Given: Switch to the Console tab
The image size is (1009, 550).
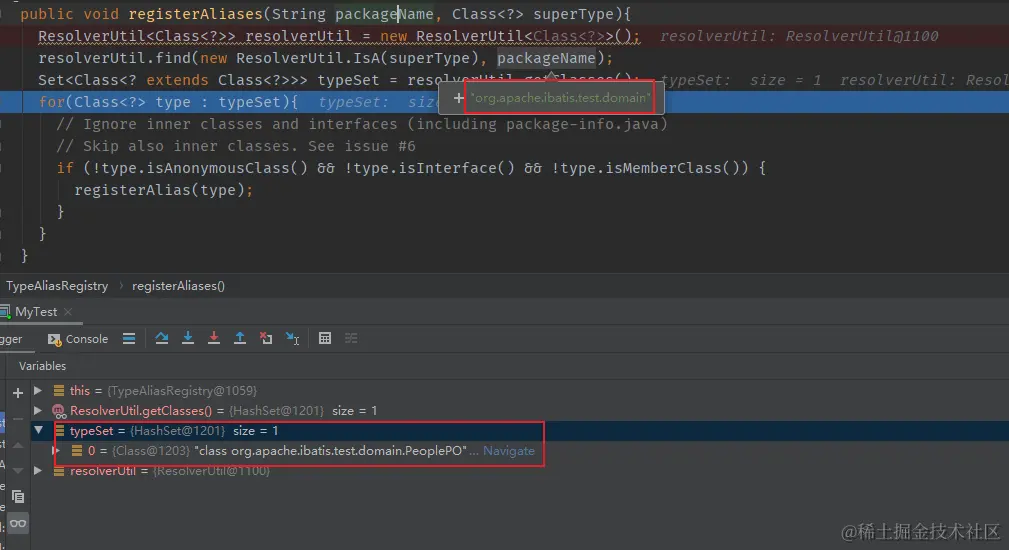Looking at the screenshot, I should pyautogui.click(x=78, y=339).
